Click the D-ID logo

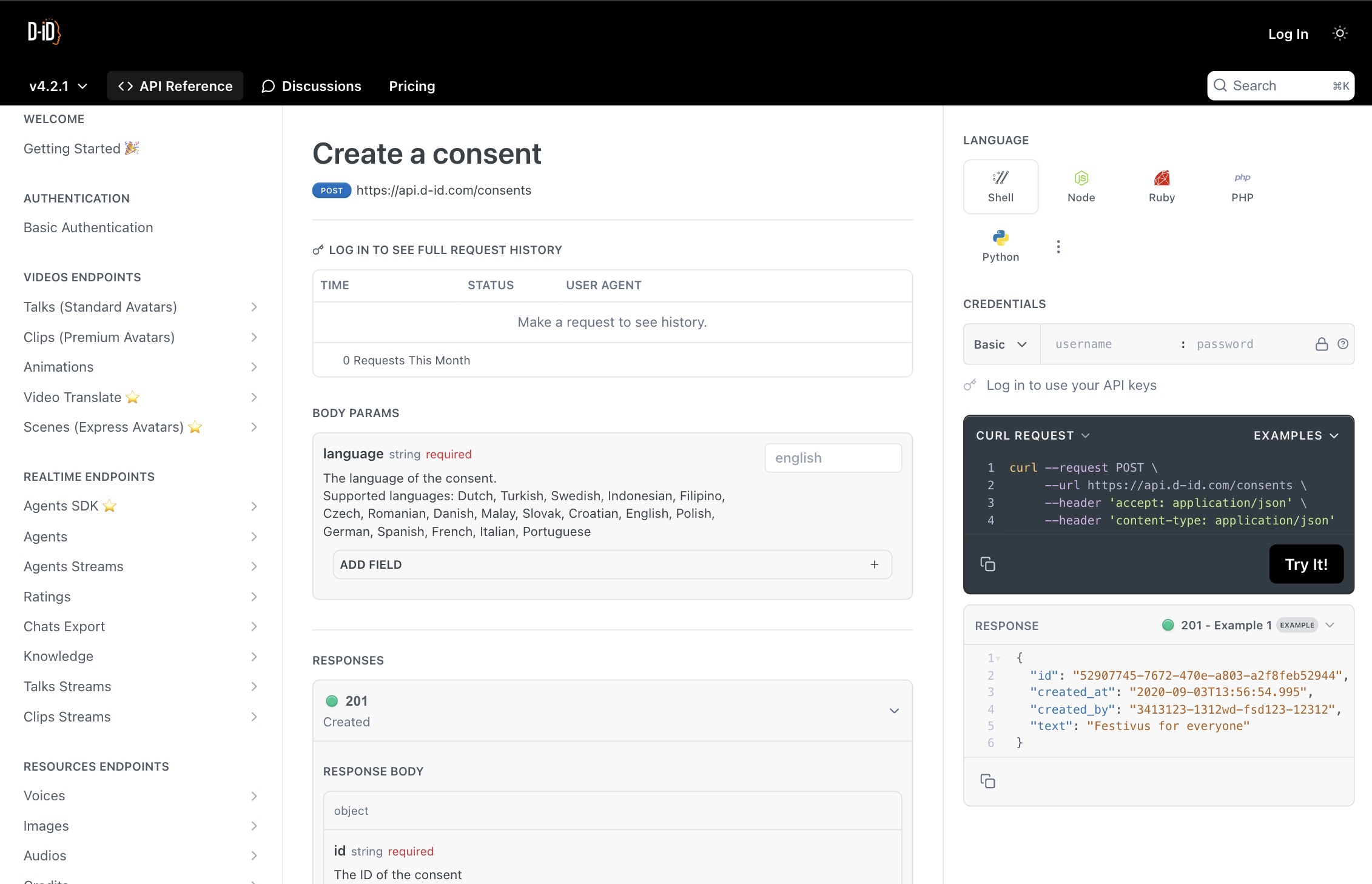44,32
